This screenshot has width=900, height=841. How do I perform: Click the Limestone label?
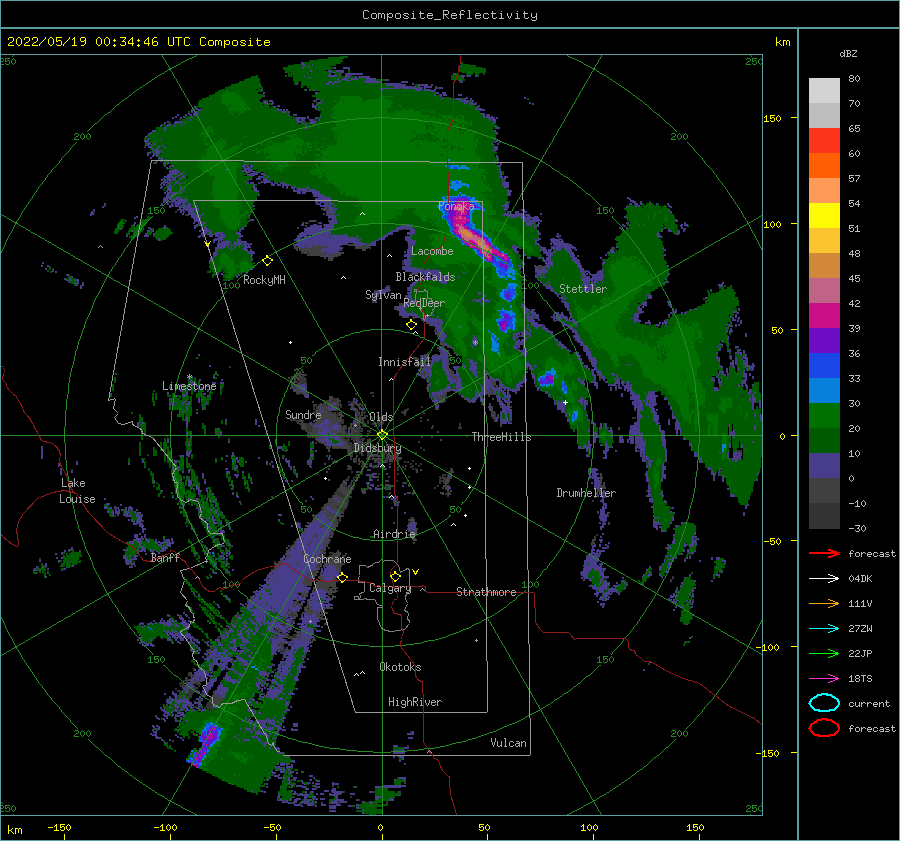pyautogui.click(x=189, y=386)
